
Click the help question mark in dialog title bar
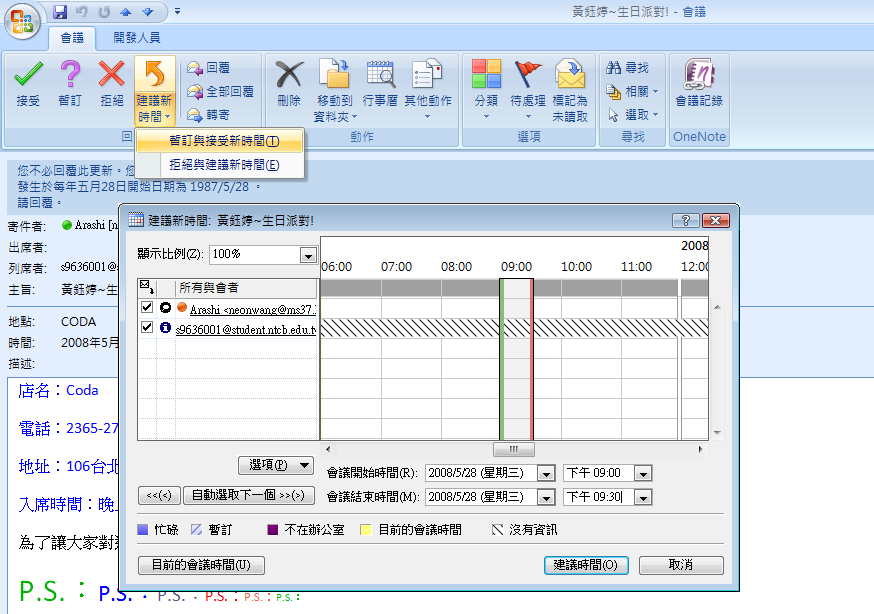(x=686, y=221)
